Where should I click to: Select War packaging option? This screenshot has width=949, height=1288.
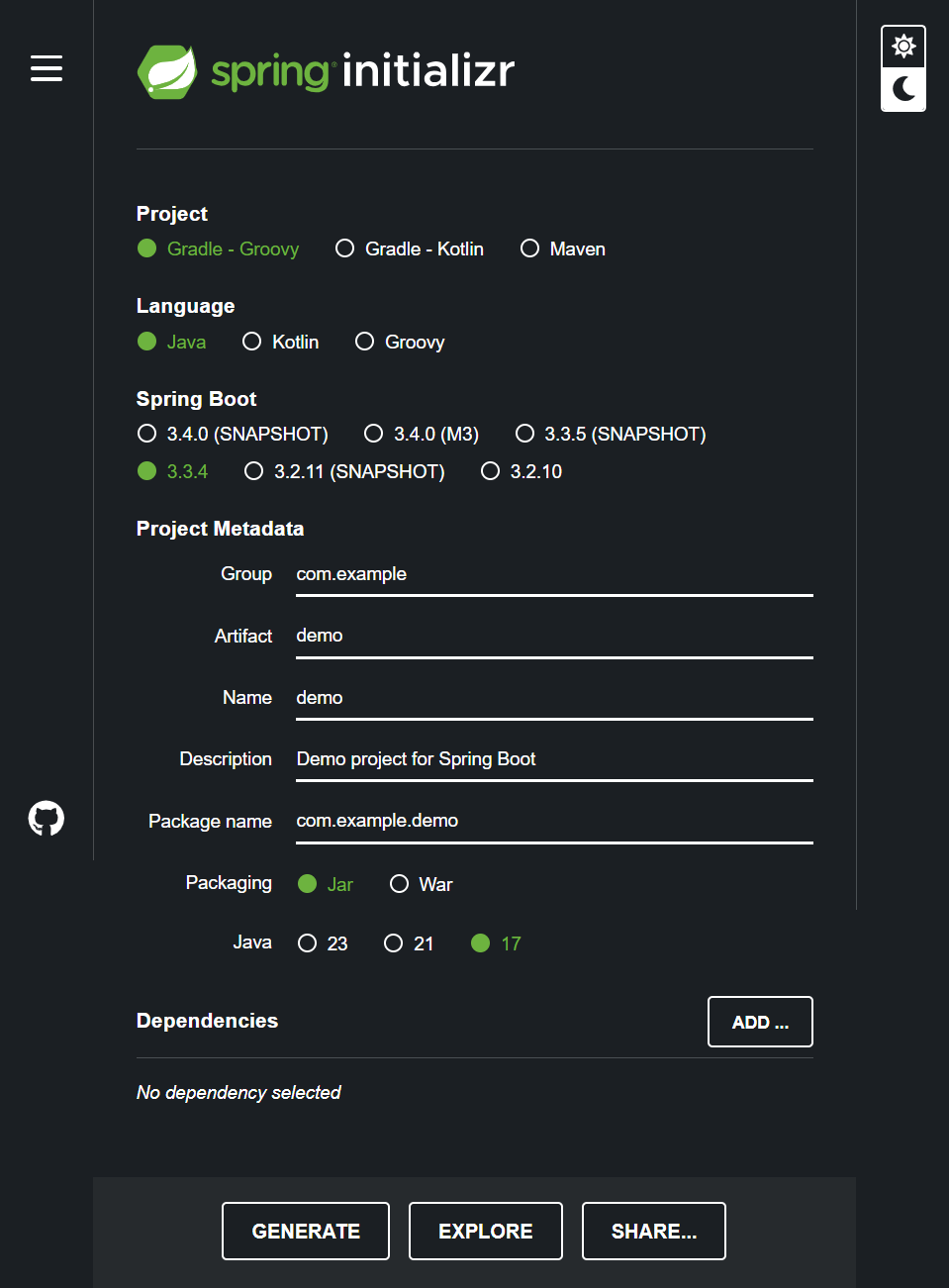pyautogui.click(x=422, y=884)
